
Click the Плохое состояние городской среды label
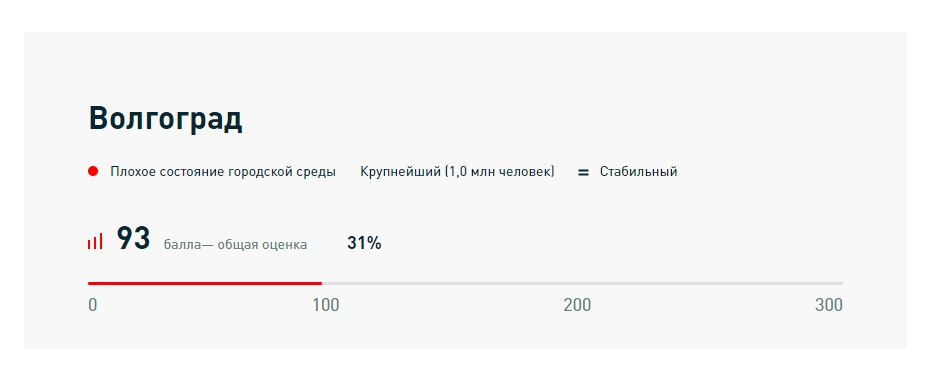[x=223, y=172]
